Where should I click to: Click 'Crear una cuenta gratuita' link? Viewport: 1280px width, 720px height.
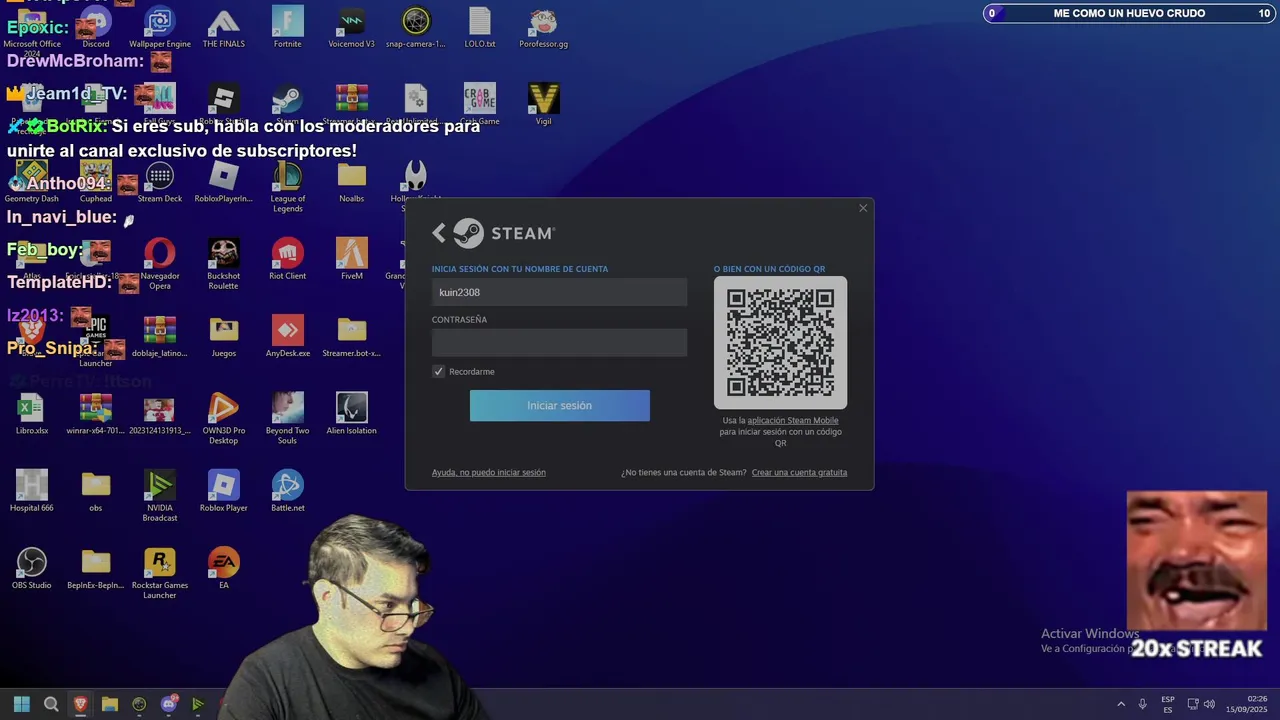[x=799, y=472]
